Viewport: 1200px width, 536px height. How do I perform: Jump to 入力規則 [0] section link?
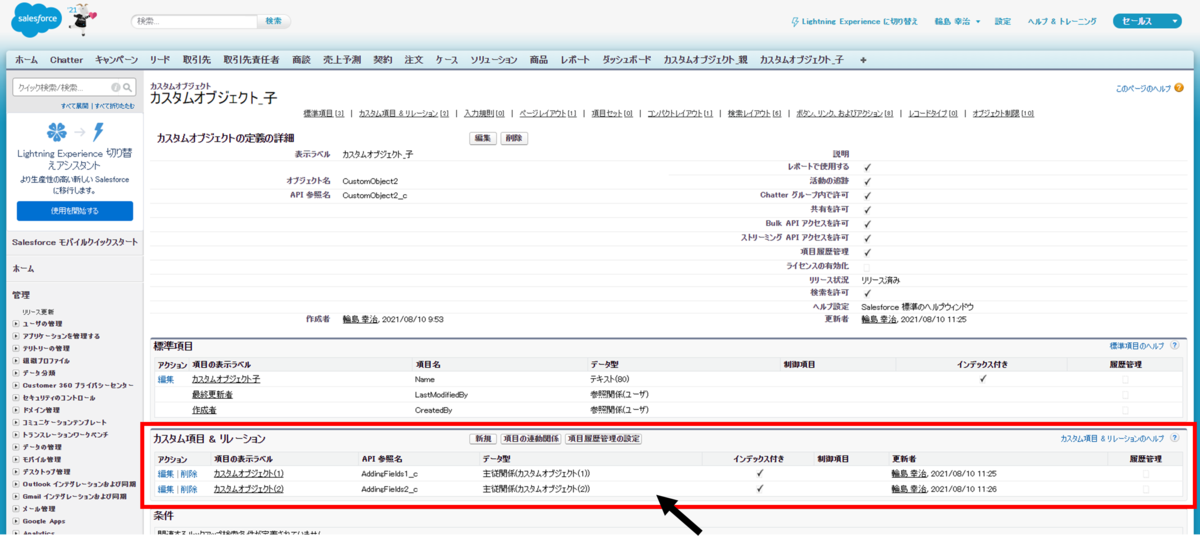(x=484, y=114)
